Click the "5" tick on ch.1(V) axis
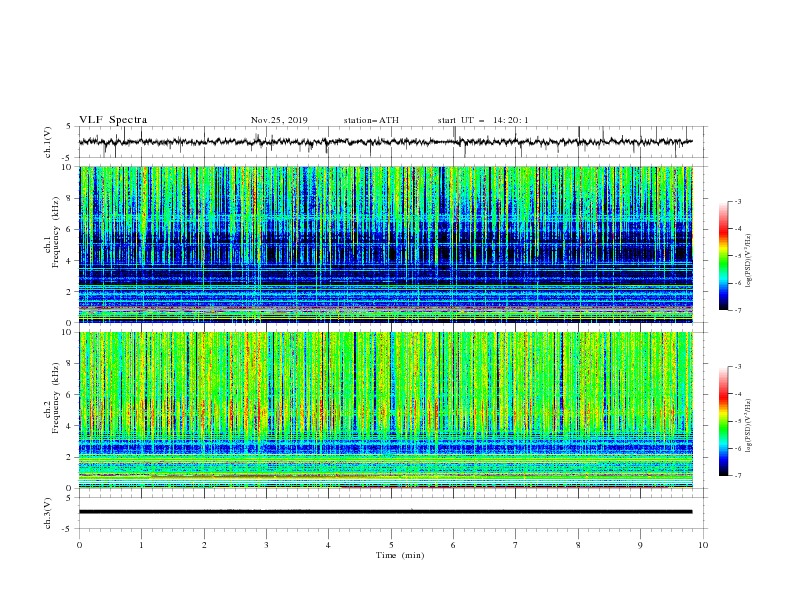The height and width of the screenshot is (612, 792). tap(70, 127)
